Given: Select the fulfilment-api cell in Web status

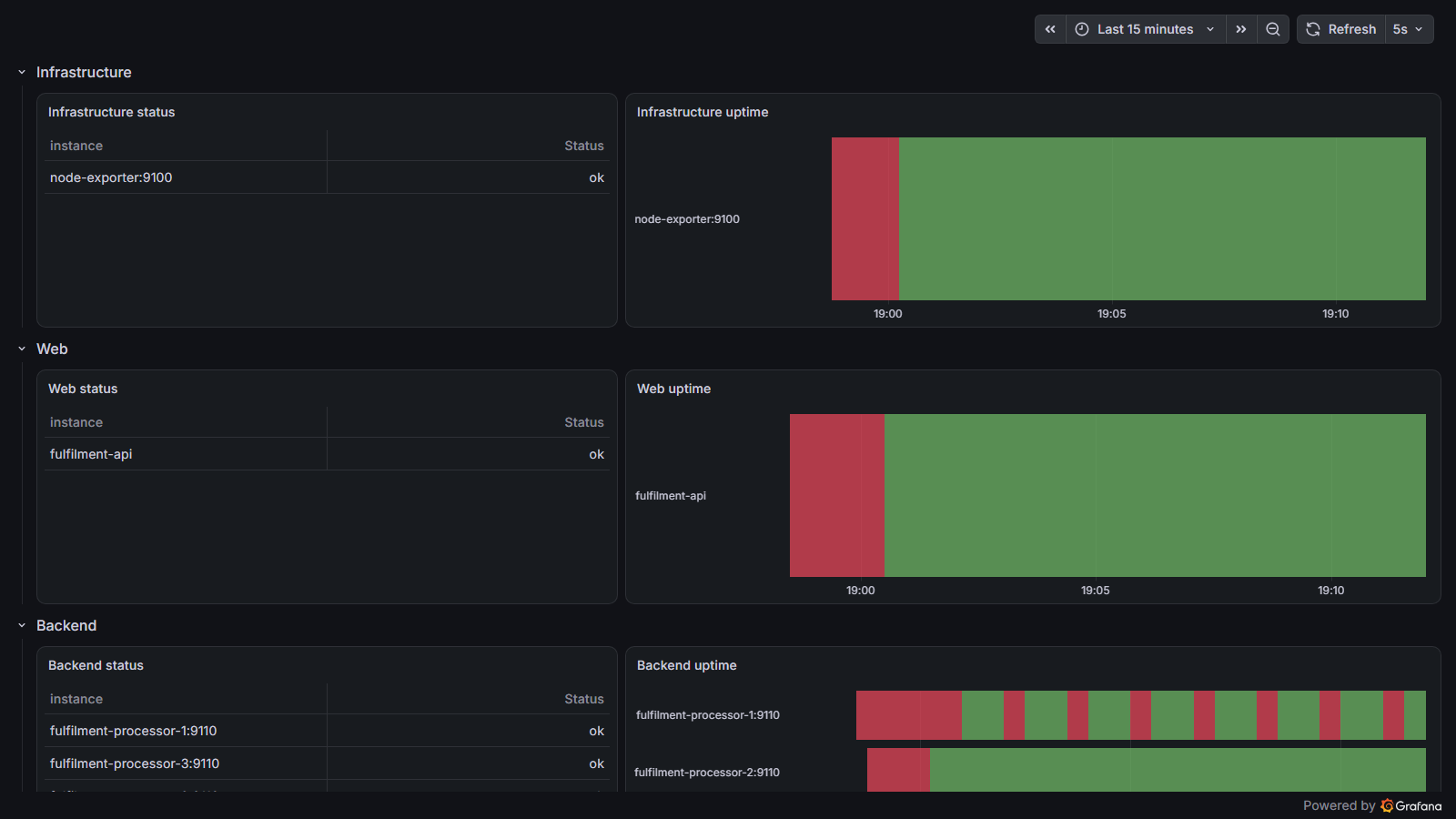Looking at the screenshot, I should tap(185, 454).
